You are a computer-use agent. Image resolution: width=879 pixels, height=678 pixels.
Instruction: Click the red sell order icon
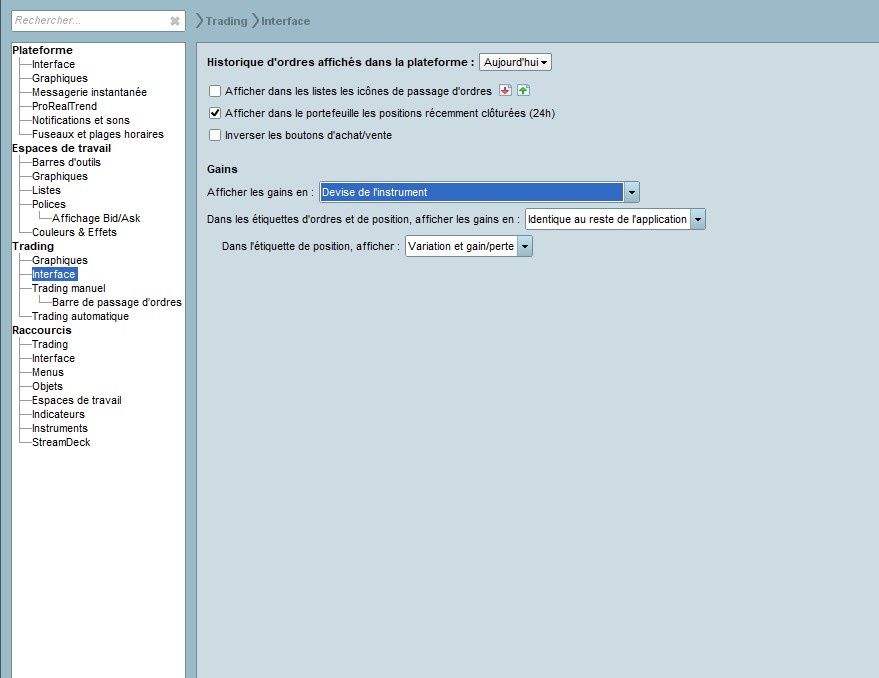pyautogui.click(x=505, y=90)
